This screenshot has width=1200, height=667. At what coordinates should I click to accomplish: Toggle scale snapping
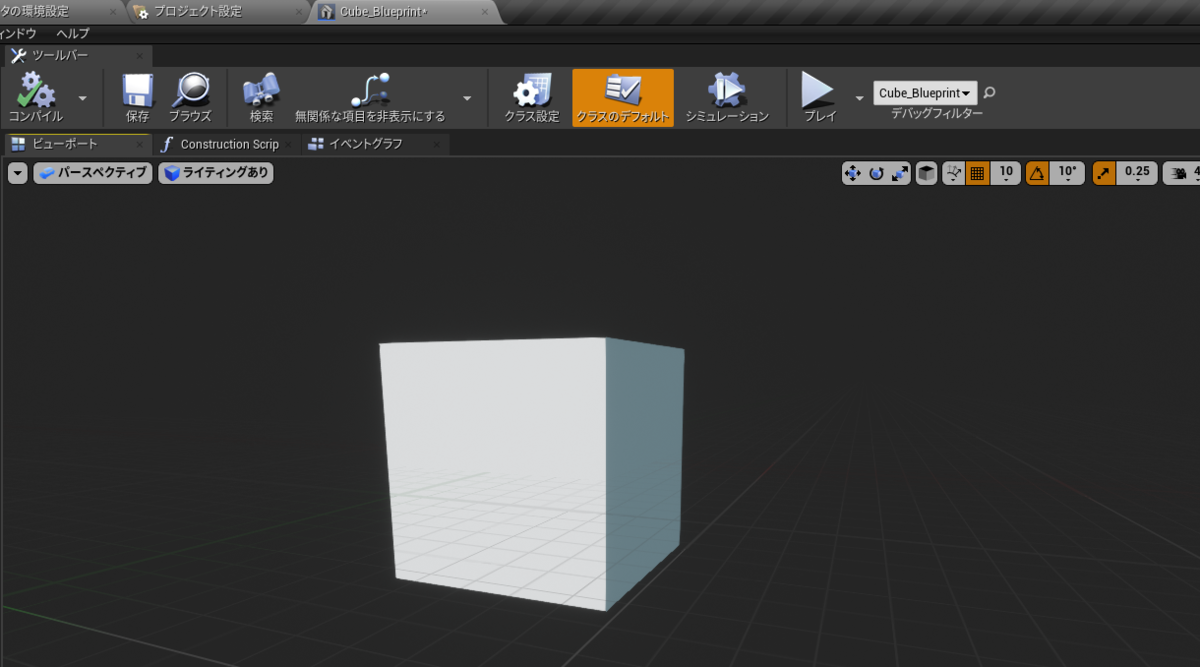pos(1103,173)
